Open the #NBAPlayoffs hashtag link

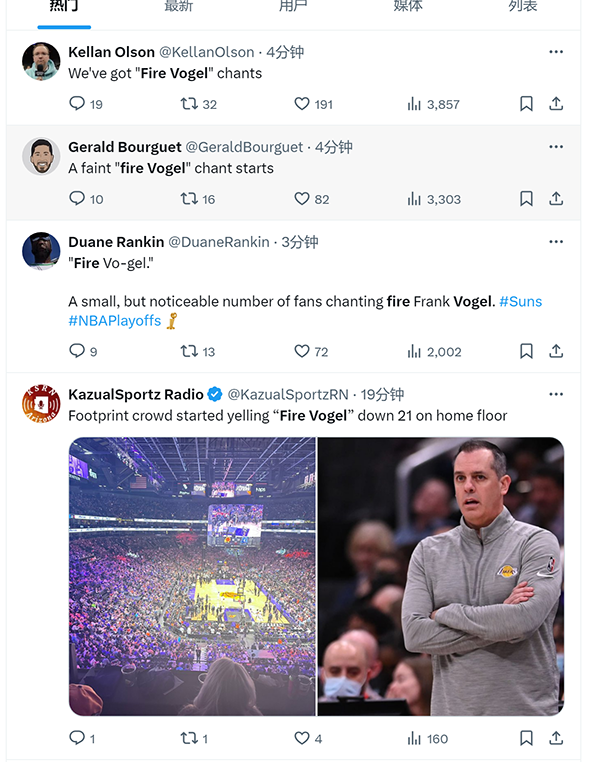pos(114,321)
